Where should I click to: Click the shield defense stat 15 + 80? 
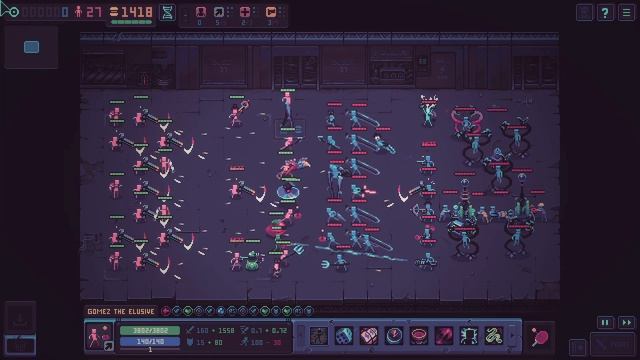click(205, 342)
